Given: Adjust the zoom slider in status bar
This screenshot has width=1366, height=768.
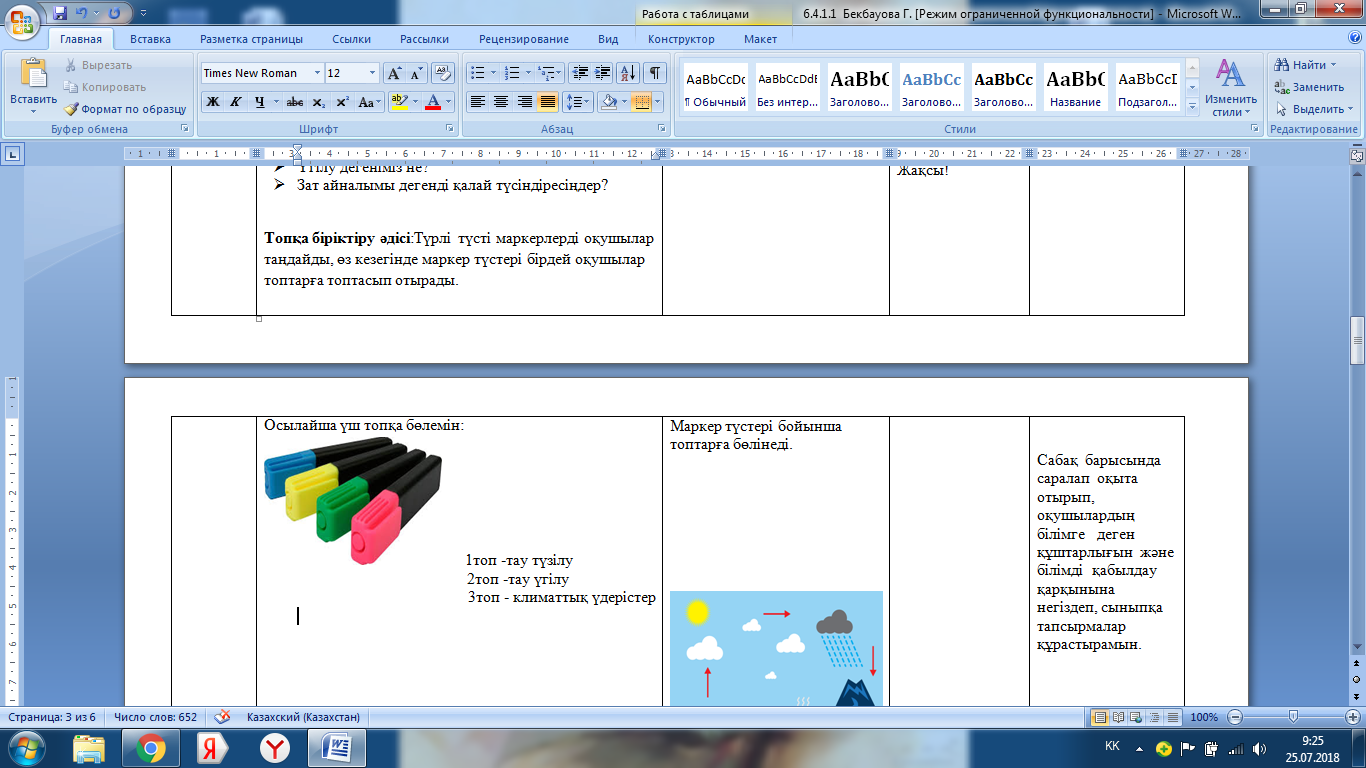Looking at the screenshot, I should [1294, 717].
